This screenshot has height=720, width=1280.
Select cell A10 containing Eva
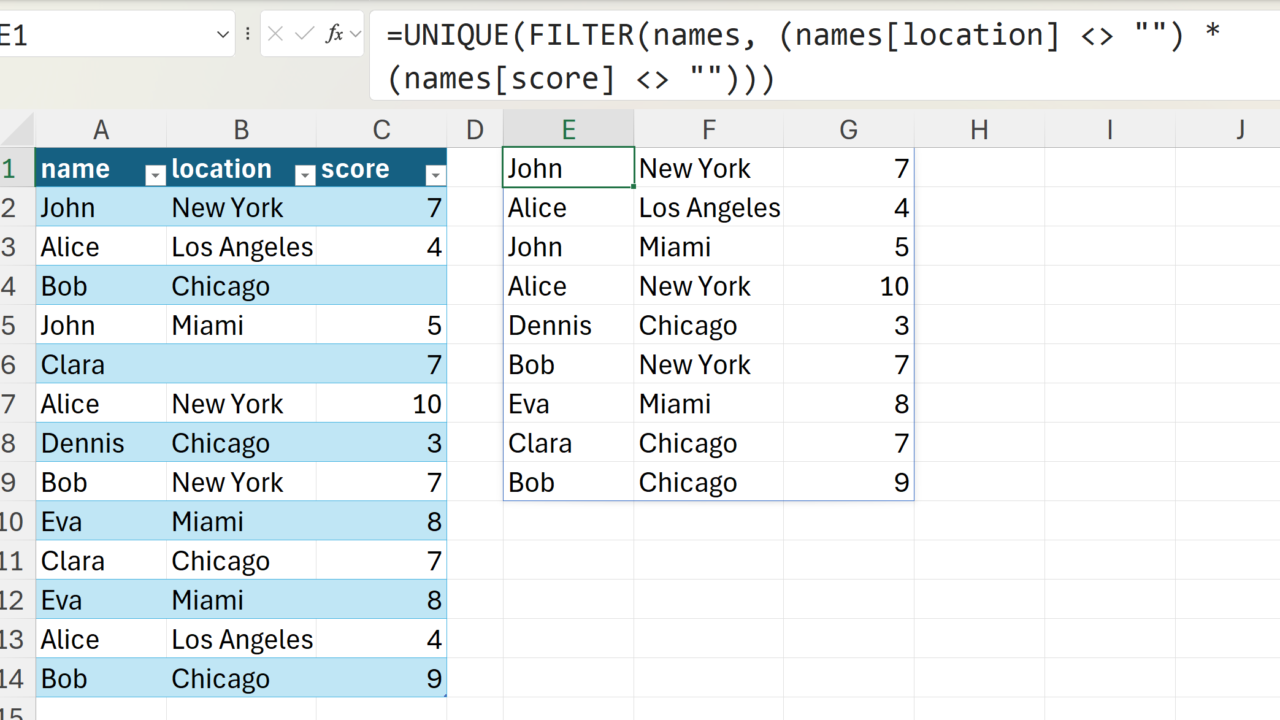point(101,521)
